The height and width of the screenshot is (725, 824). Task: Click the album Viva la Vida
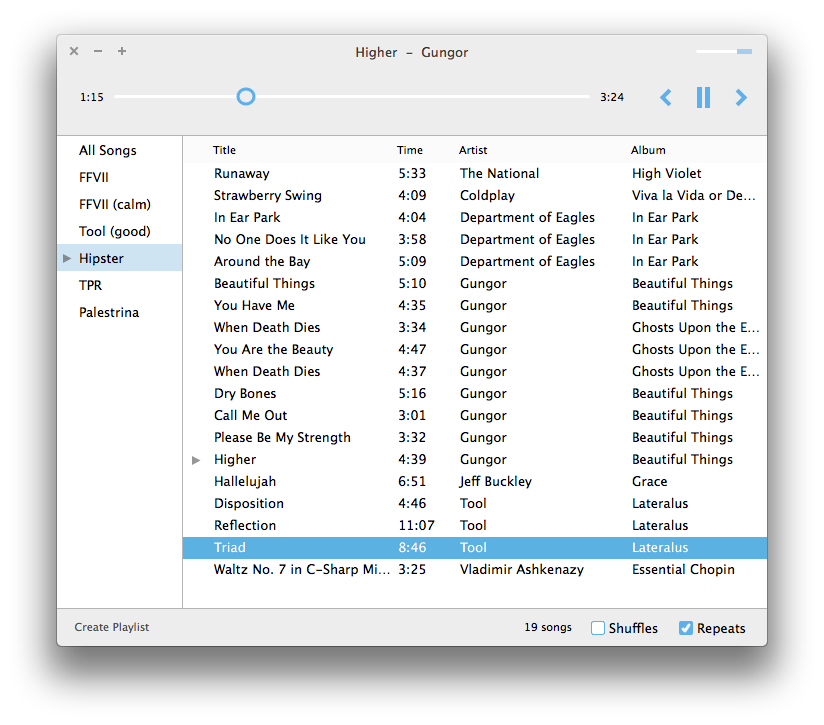(694, 195)
